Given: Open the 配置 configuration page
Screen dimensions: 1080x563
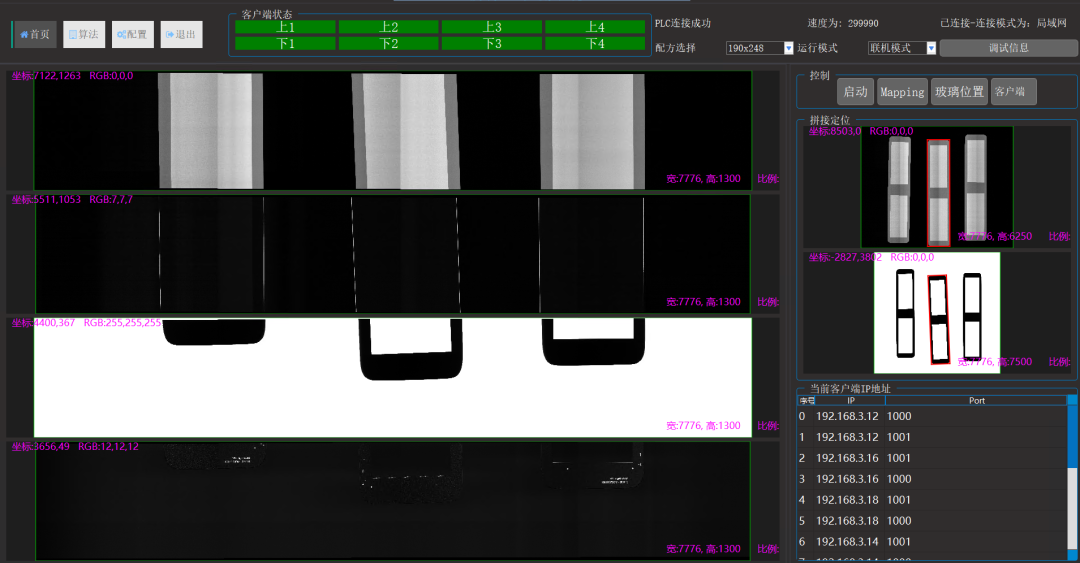Looking at the screenshot, I should tap(132, 34).
